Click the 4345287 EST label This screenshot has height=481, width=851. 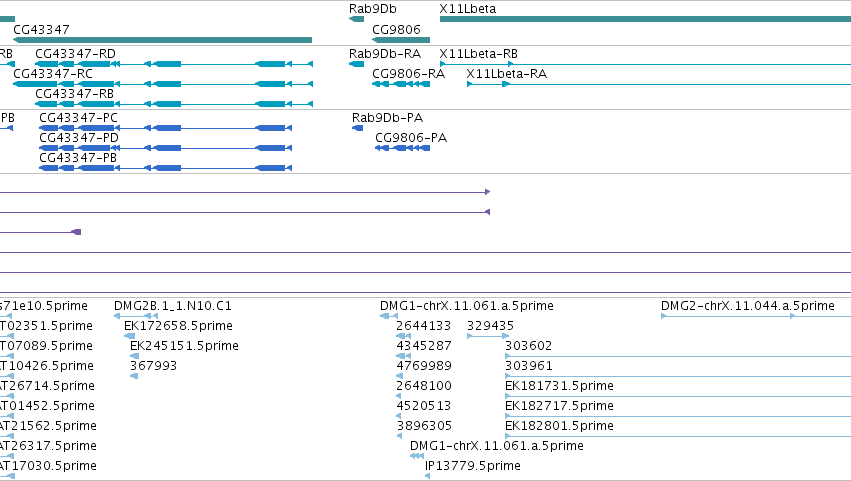point(423,346)
